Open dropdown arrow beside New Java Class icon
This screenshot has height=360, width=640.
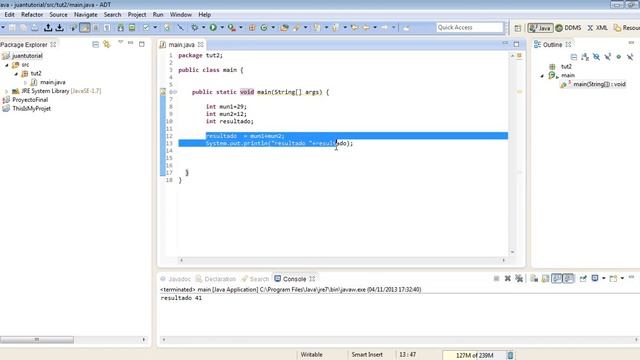pos(273,27)
